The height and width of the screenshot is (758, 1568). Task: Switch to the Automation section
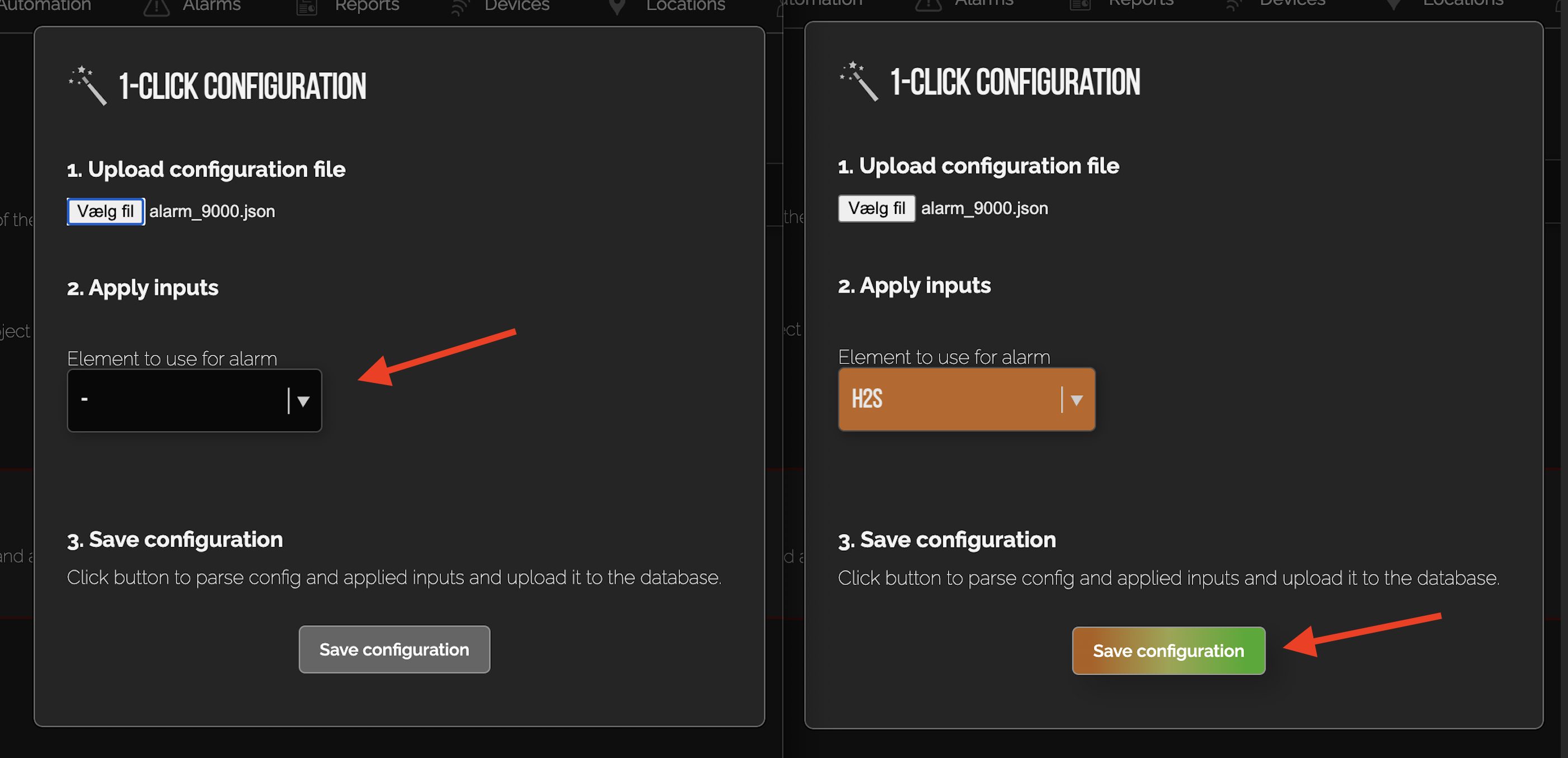coord(46,6)
